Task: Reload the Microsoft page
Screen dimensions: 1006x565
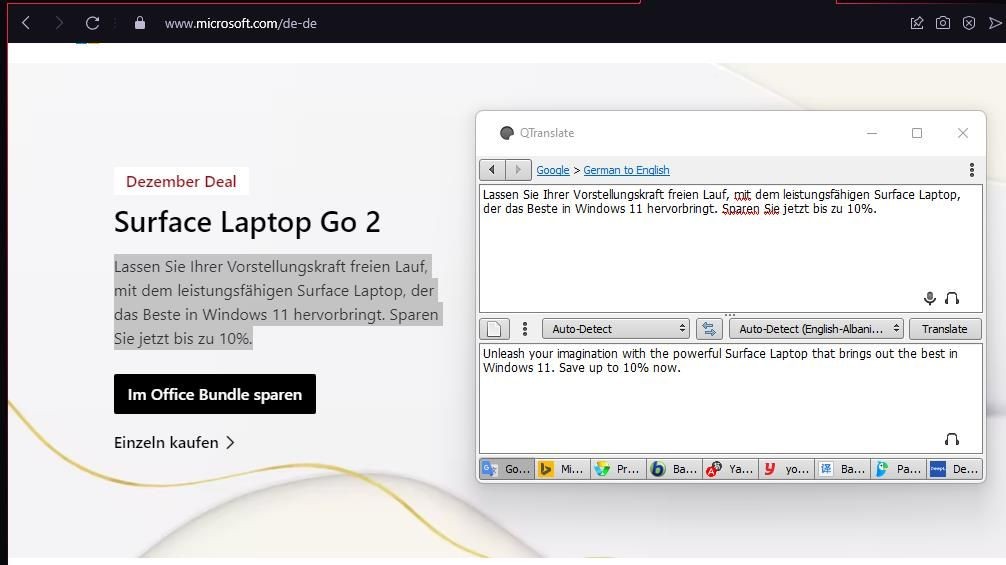Action: pyautogui.click(x=92, y=23)
